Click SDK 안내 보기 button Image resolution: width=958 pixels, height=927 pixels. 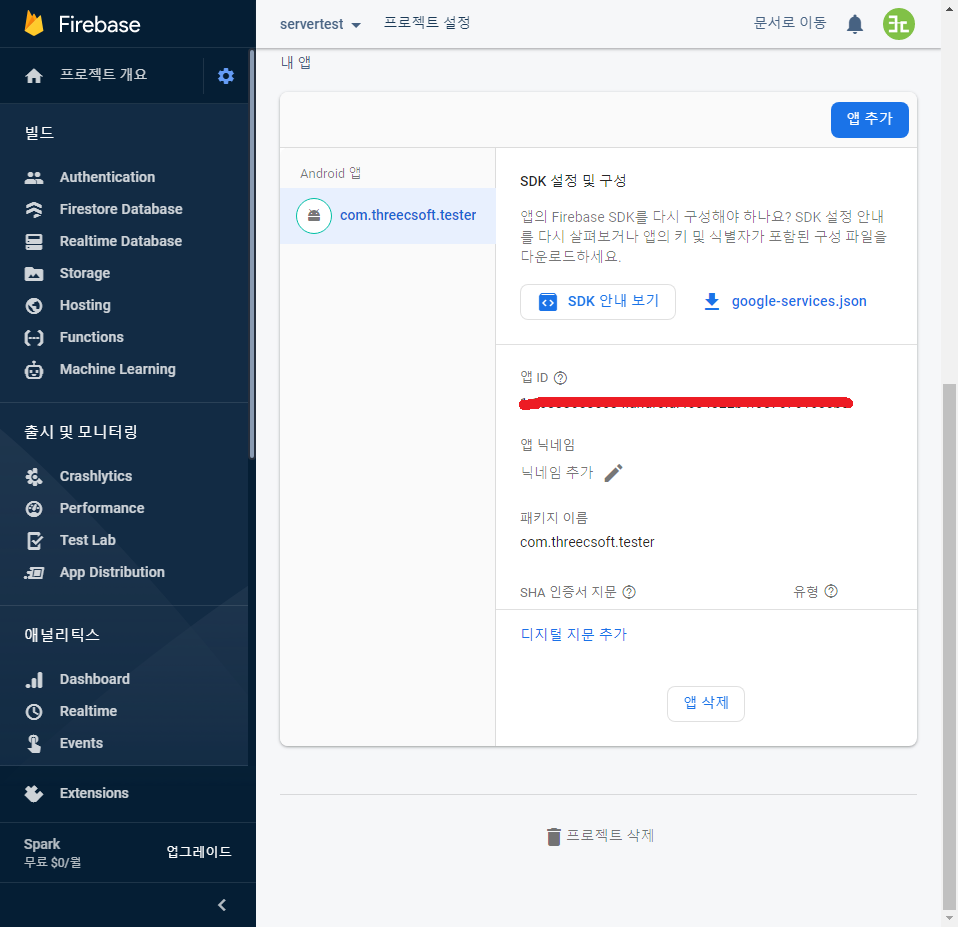coord(598,301)
